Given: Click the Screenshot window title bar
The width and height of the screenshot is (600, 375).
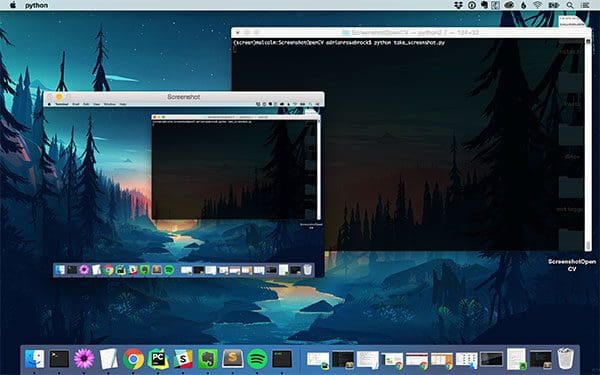Looking at the screenshot, I should [x=184, y=97].
